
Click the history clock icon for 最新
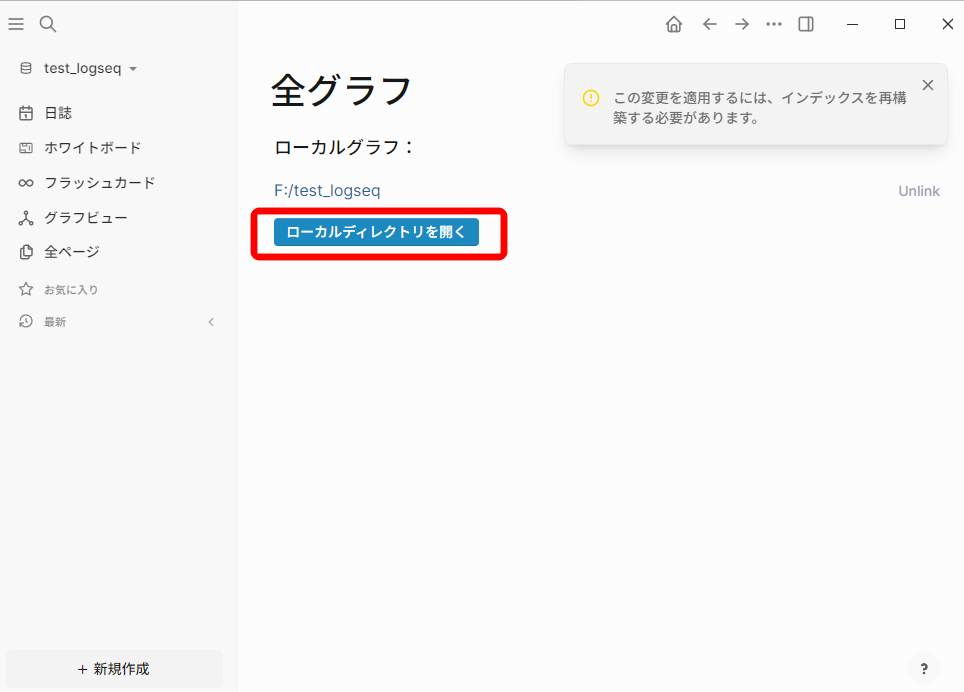(x=26, y=321)
